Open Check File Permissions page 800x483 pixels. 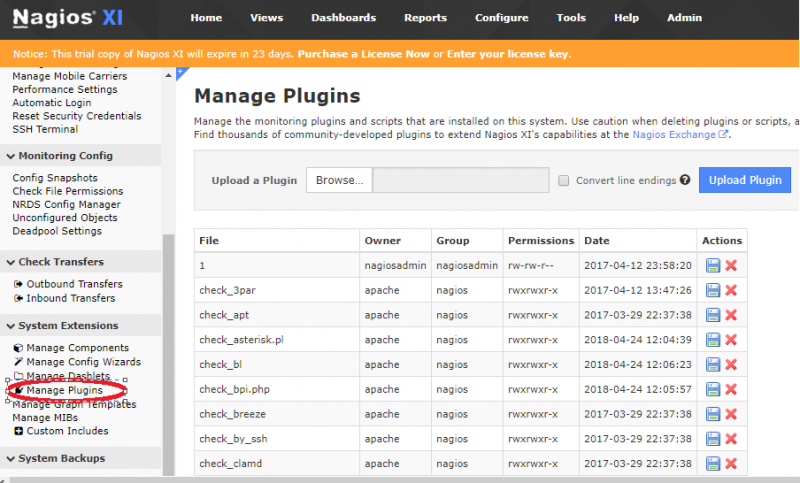[x=68, y=191]
